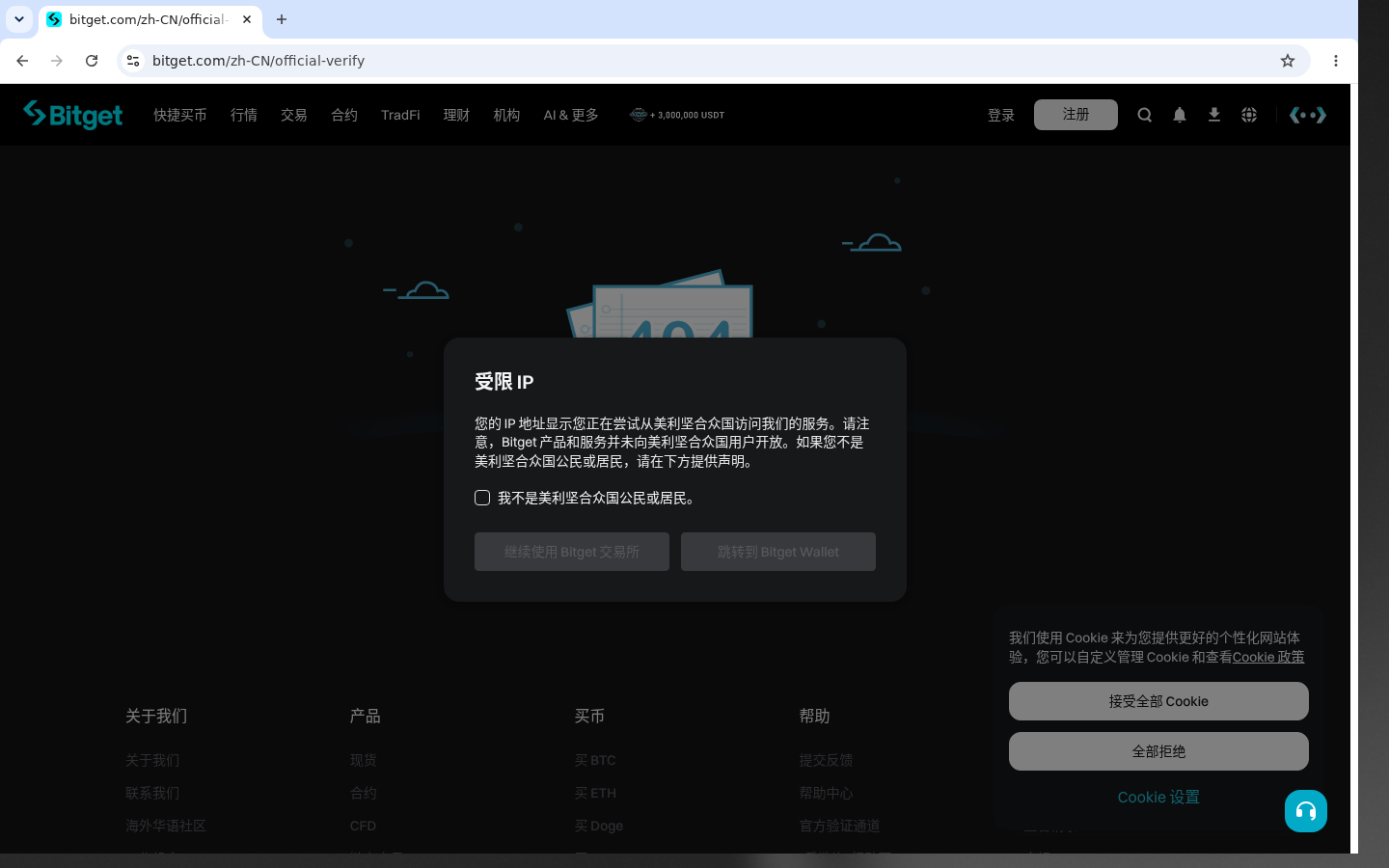The width and height of the screenshot is (1389, 868).
Task: Open footer link 提交反馈
Action: (826, 760)
